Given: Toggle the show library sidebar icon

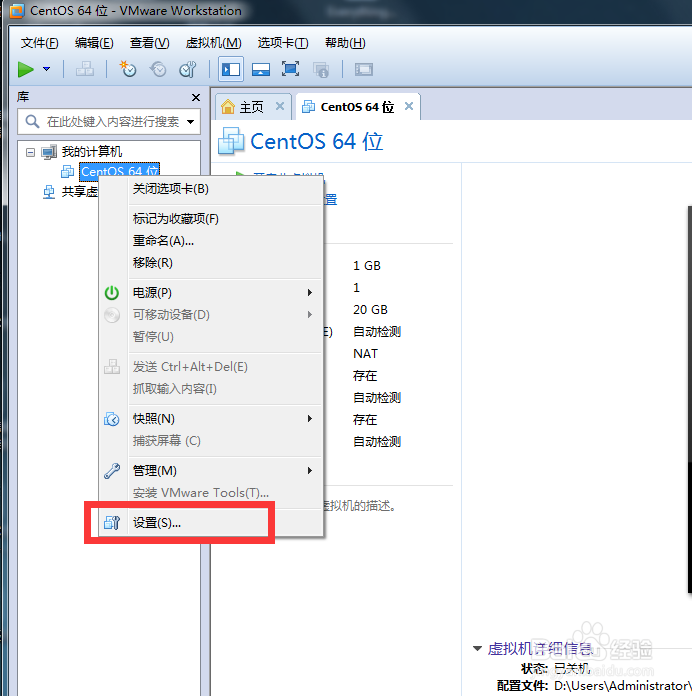Looking at the screenshot, I should coord(231,69).
